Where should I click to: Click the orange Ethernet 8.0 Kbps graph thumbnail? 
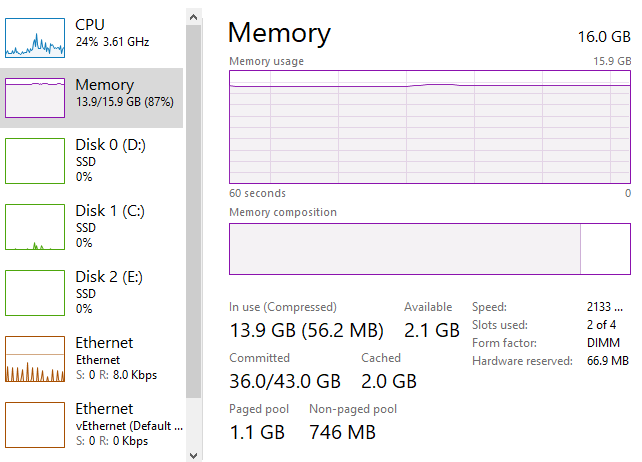pyautogui.click(x=35, y=358)
